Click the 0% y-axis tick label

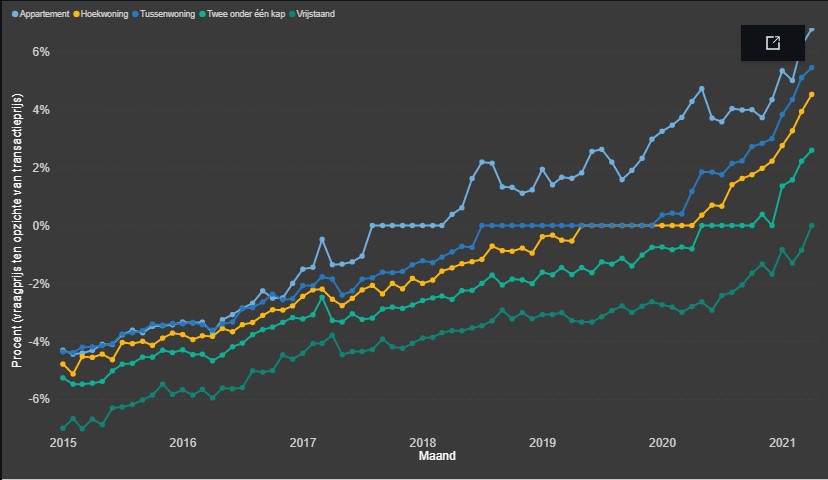point(41,226)
